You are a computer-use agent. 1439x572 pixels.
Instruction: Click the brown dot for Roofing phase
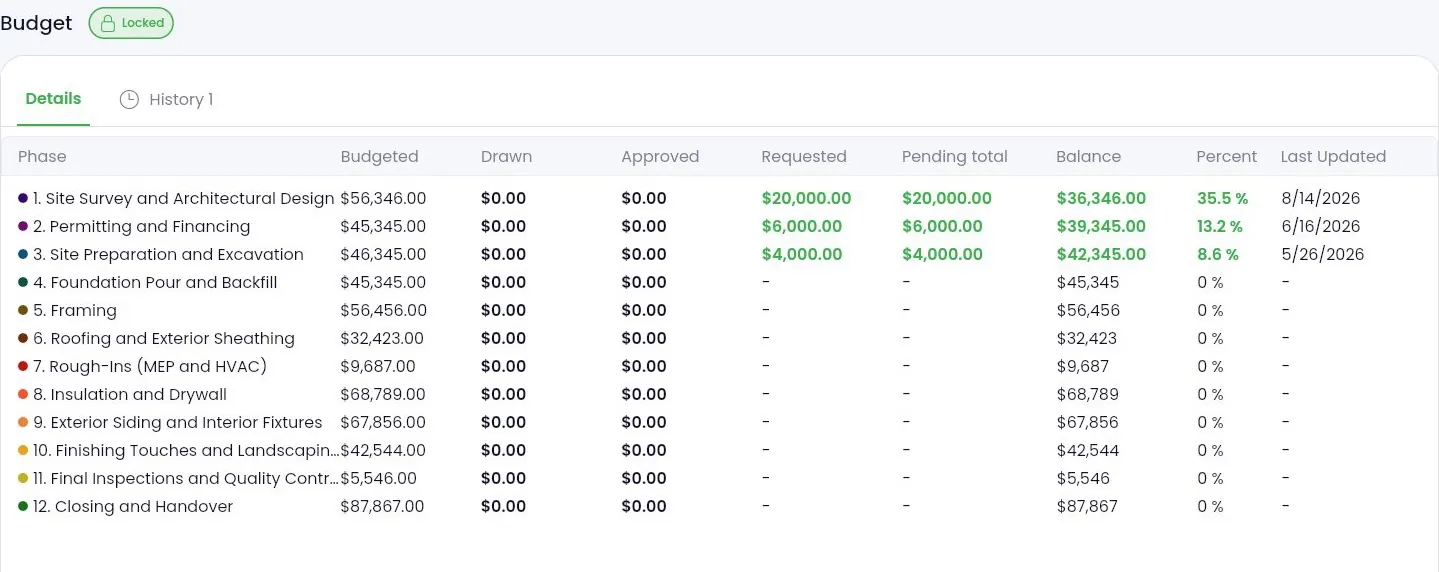(23, 338)
